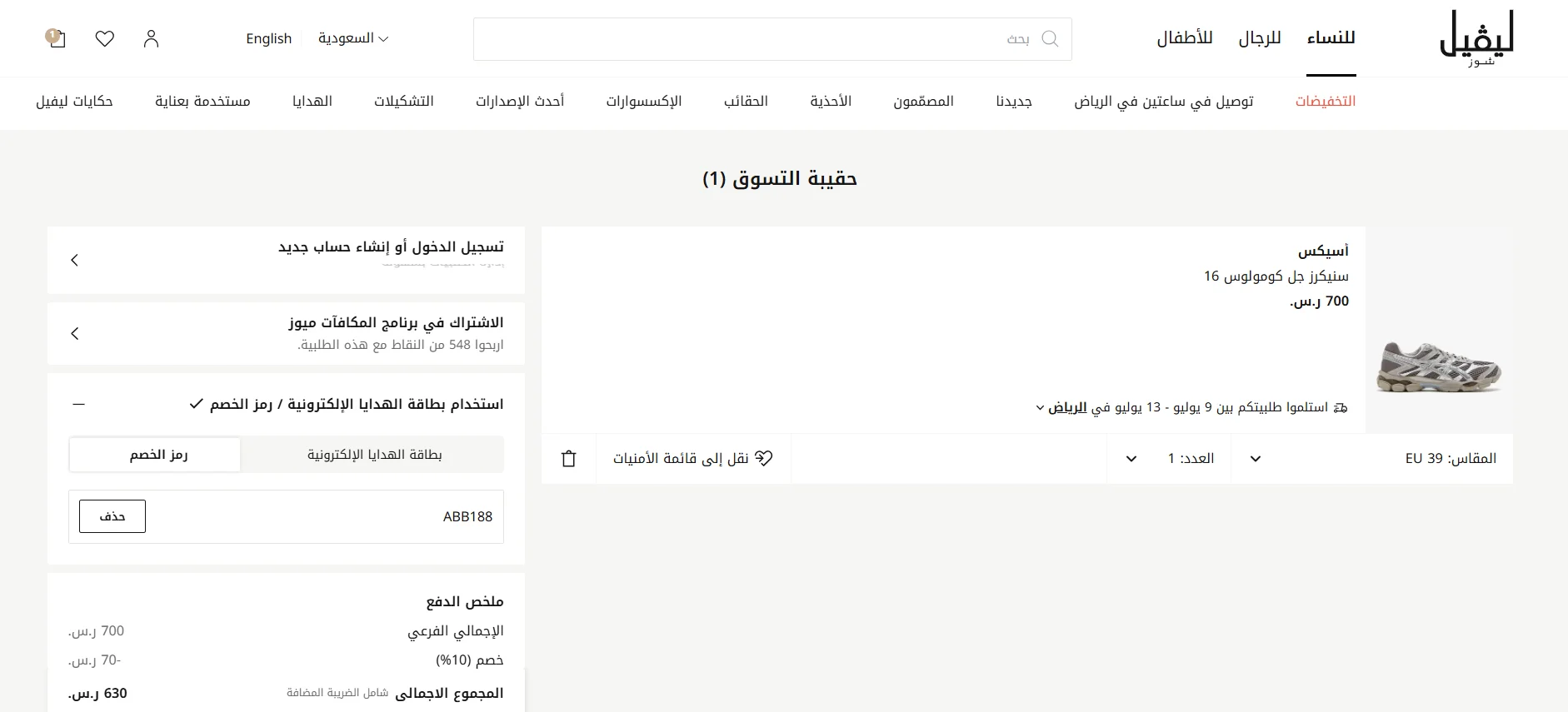The image size is (1568, 712).
Task: Open the wishlist heart icon
Action: tap(104, 39)
